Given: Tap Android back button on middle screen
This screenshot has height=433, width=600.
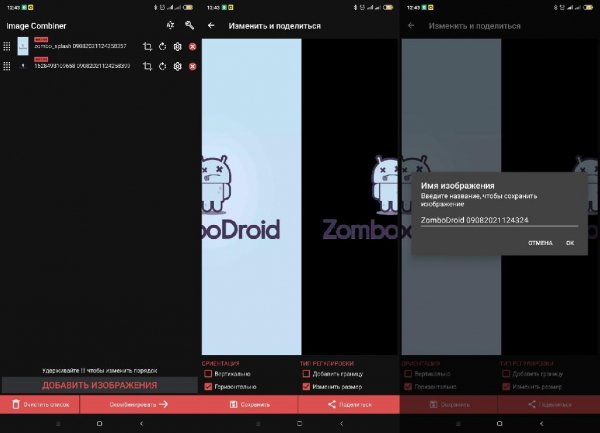Looking at the screenshot, I should 342,423.
